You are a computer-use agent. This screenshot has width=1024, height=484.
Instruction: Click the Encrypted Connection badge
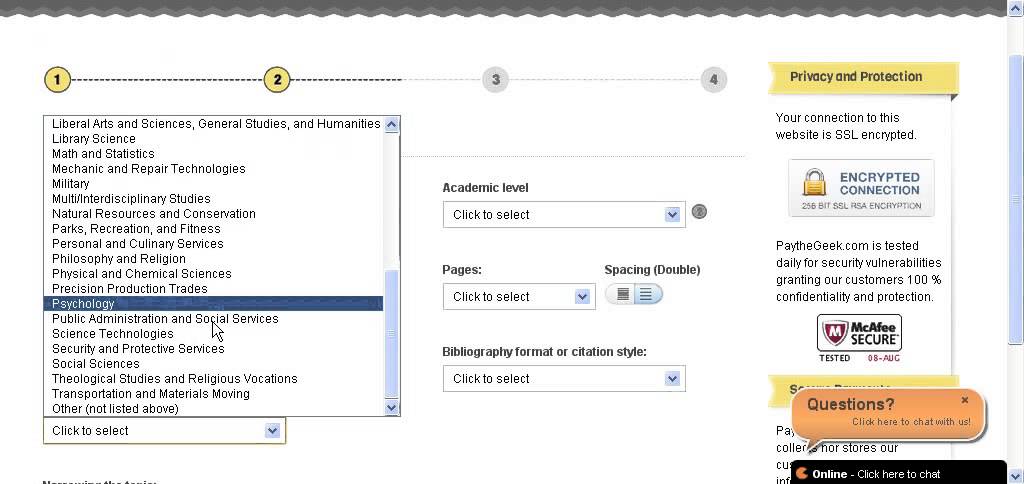(861, 188)
